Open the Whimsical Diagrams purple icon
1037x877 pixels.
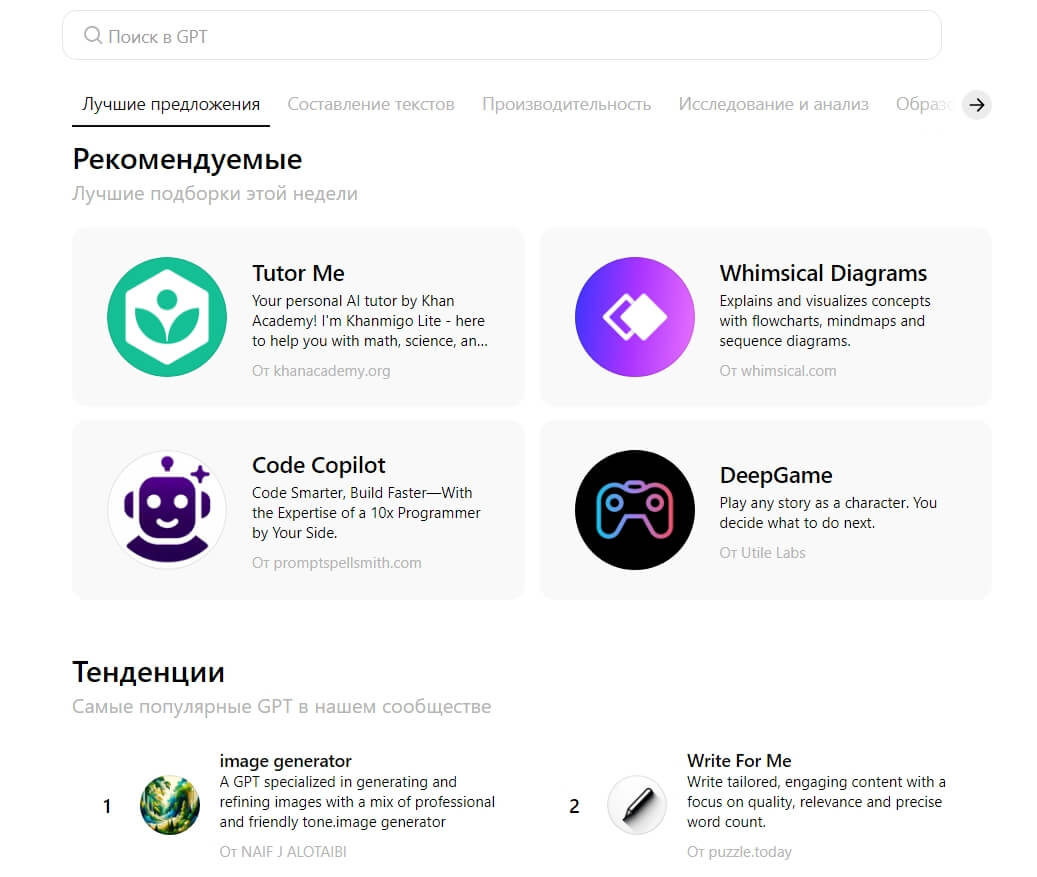click(634, 317)
